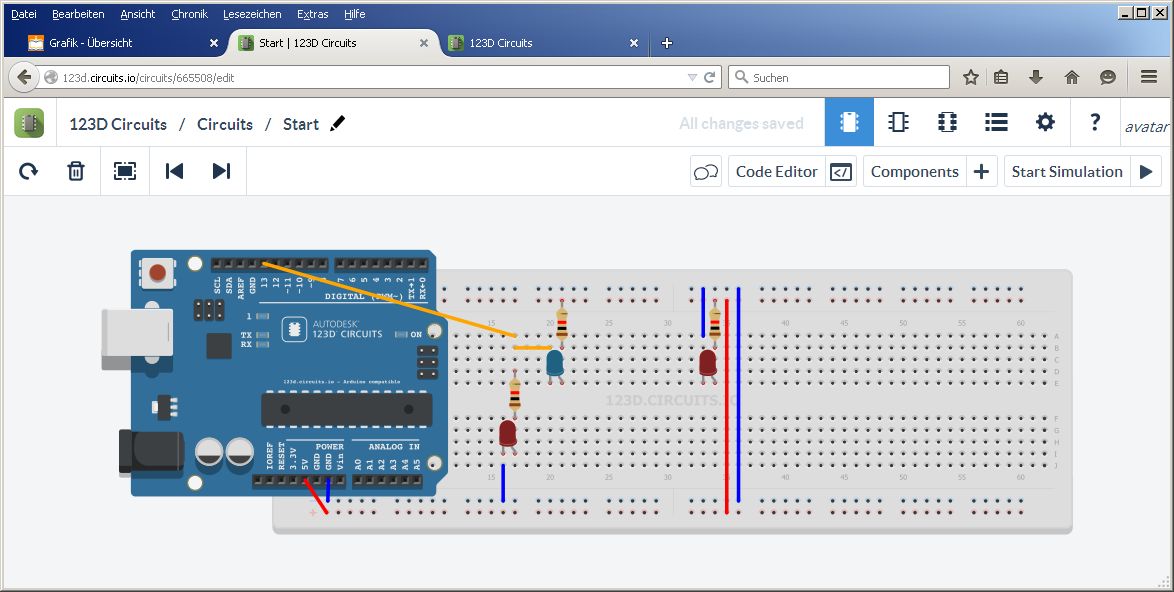Go back to the previous page
Screen dimensions: 1174x592
coord(24,77)
